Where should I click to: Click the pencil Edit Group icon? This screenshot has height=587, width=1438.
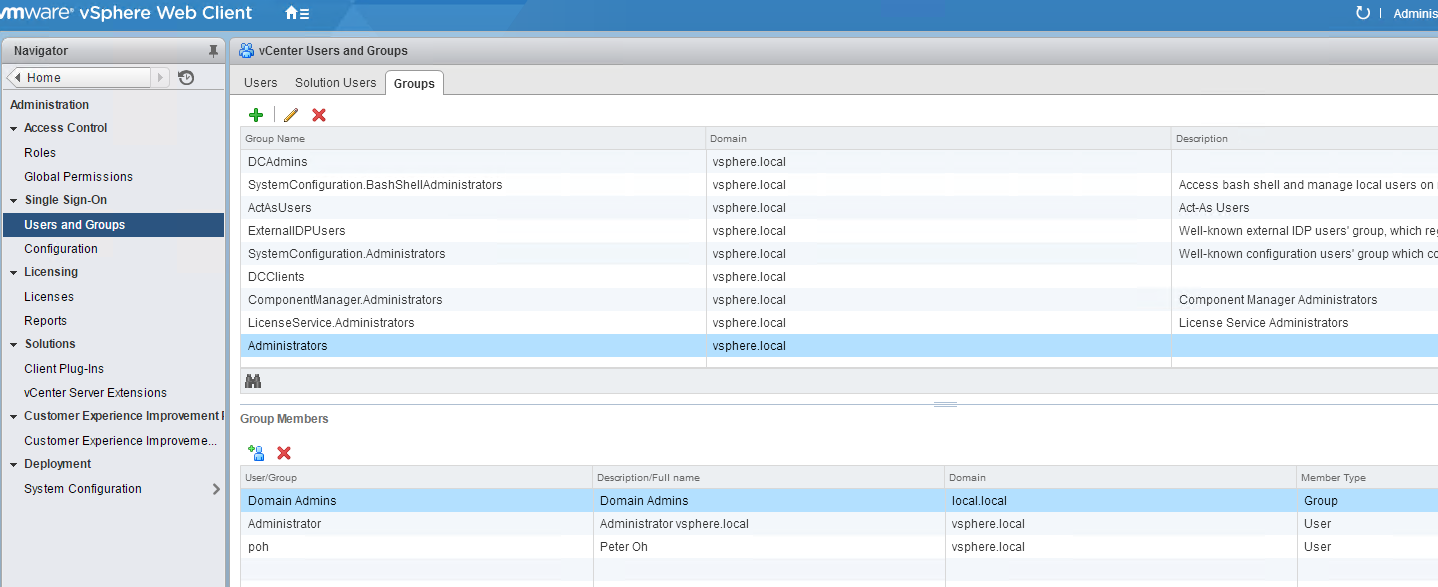291,115
